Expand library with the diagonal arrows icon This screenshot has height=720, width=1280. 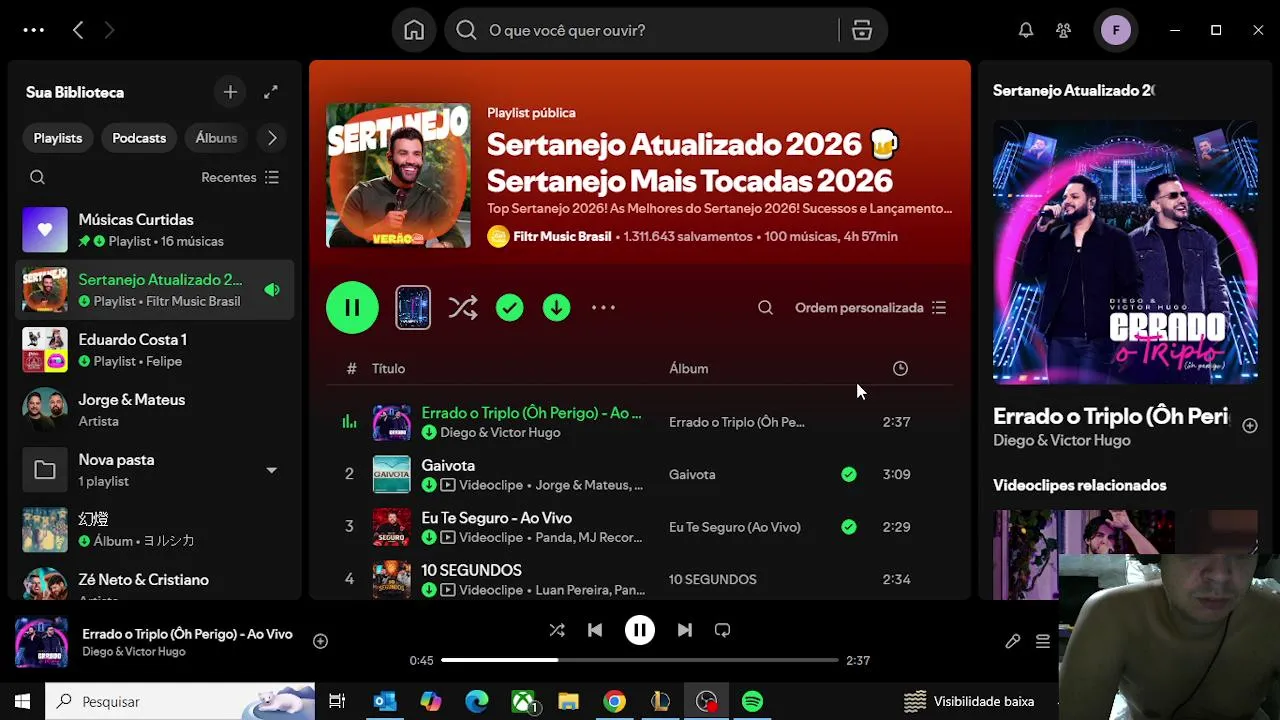(271, 92)
